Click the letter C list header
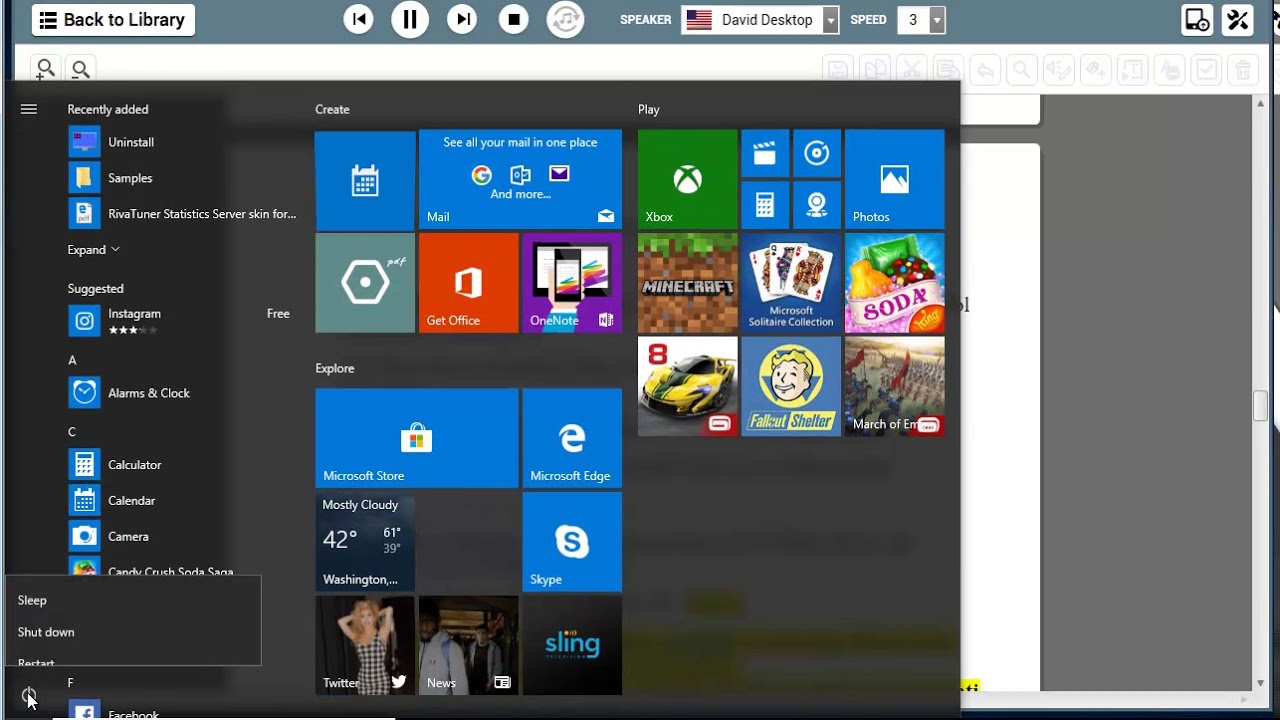 (x=72, y=432)
